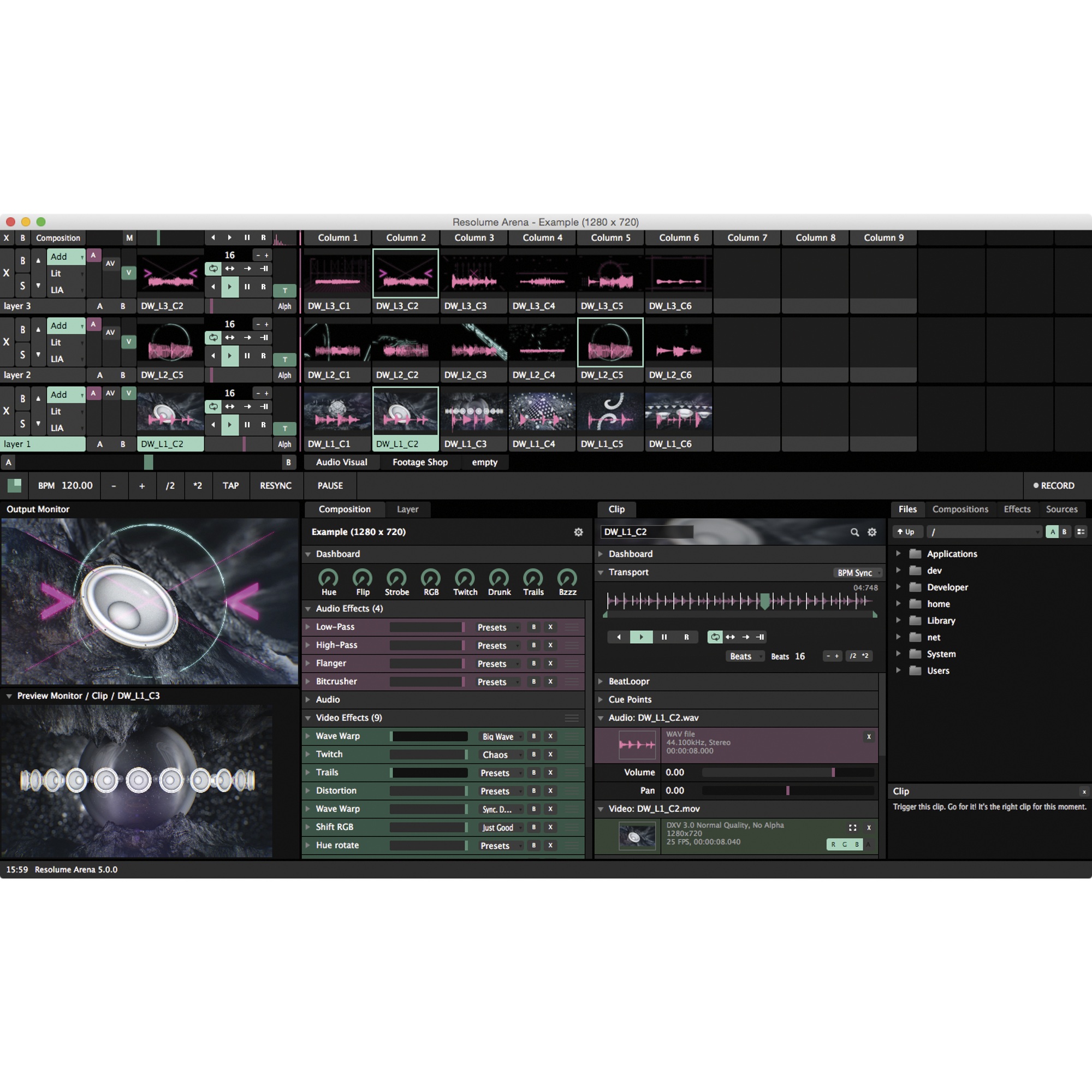The image size is (1092, 1092).
Task: Switch to the Effects tab
Action: click(x=1017, y=509)
